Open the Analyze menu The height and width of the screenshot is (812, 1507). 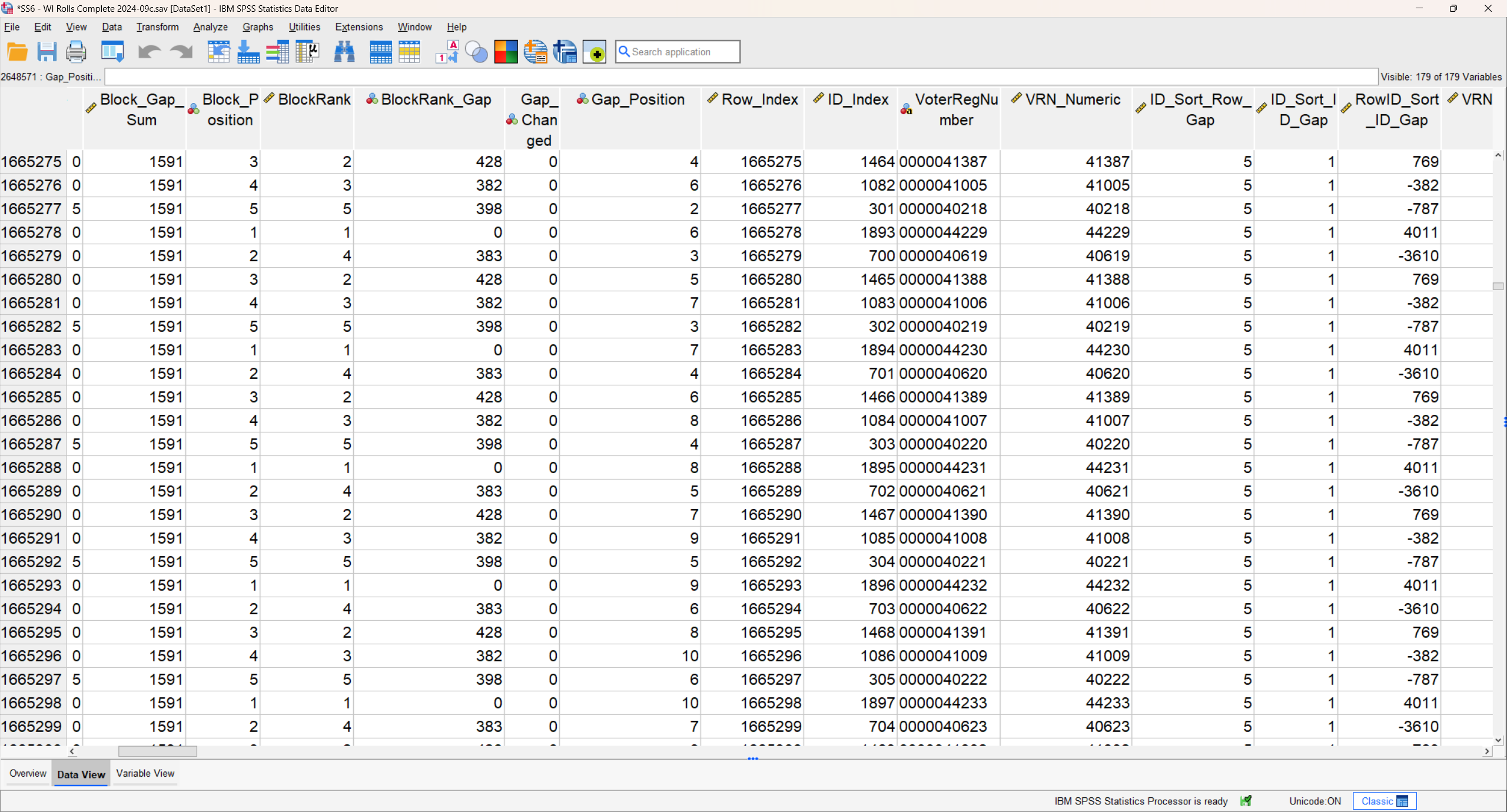(x=210, y=27)
